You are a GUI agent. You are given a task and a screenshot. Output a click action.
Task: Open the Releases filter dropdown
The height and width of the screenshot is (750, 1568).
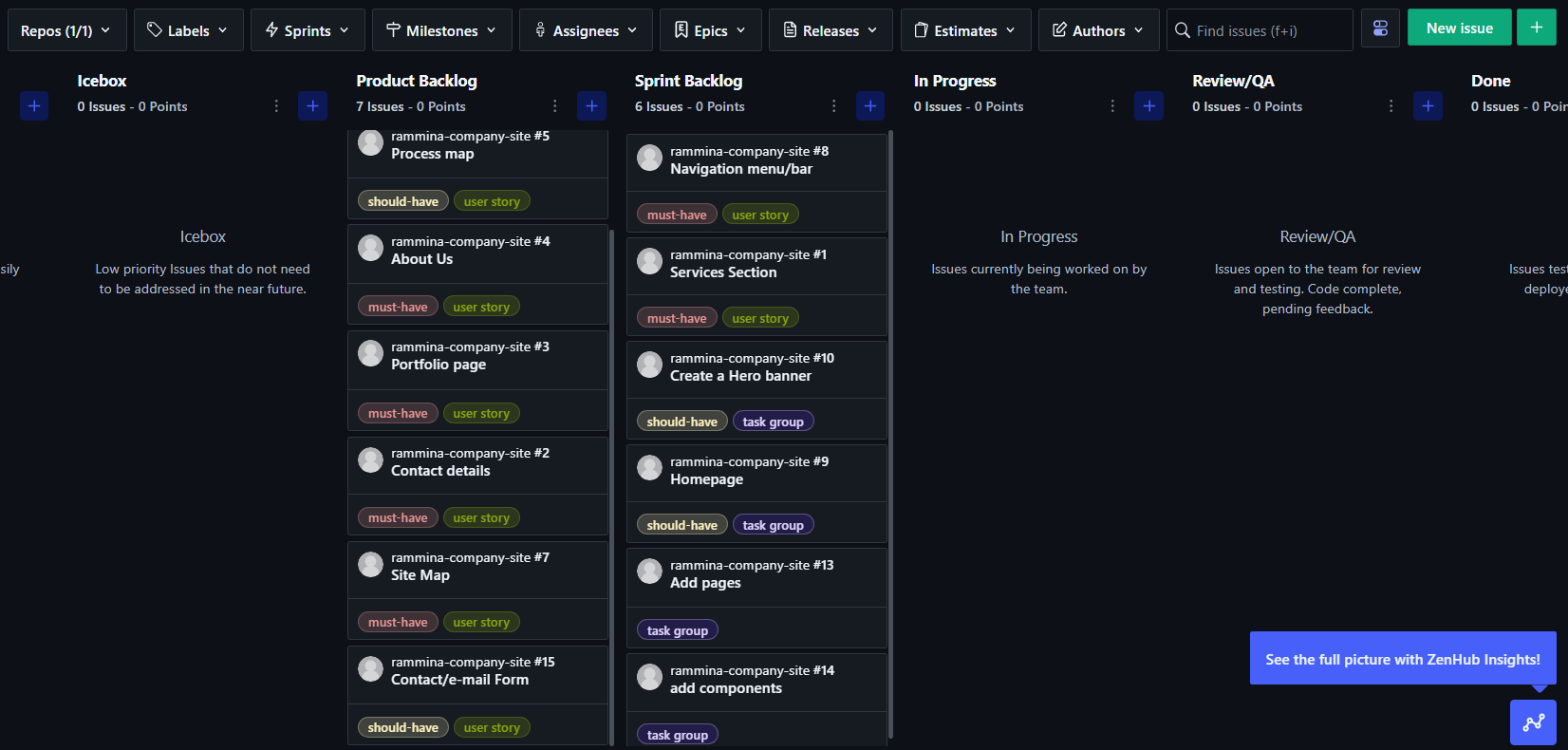[831, 30]
